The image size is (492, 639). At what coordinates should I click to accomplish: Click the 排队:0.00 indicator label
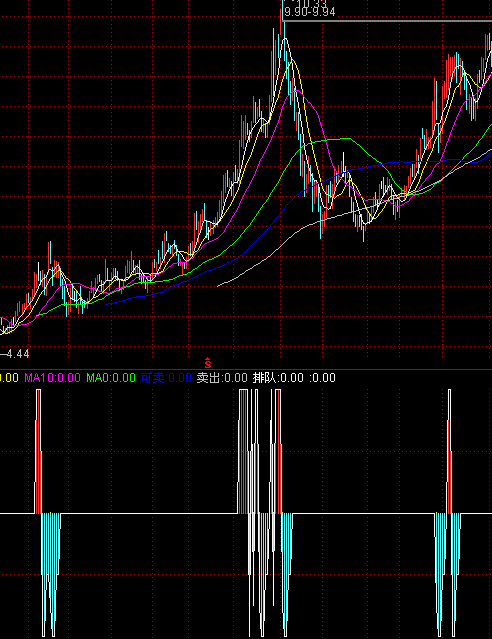tap(278, 378)
